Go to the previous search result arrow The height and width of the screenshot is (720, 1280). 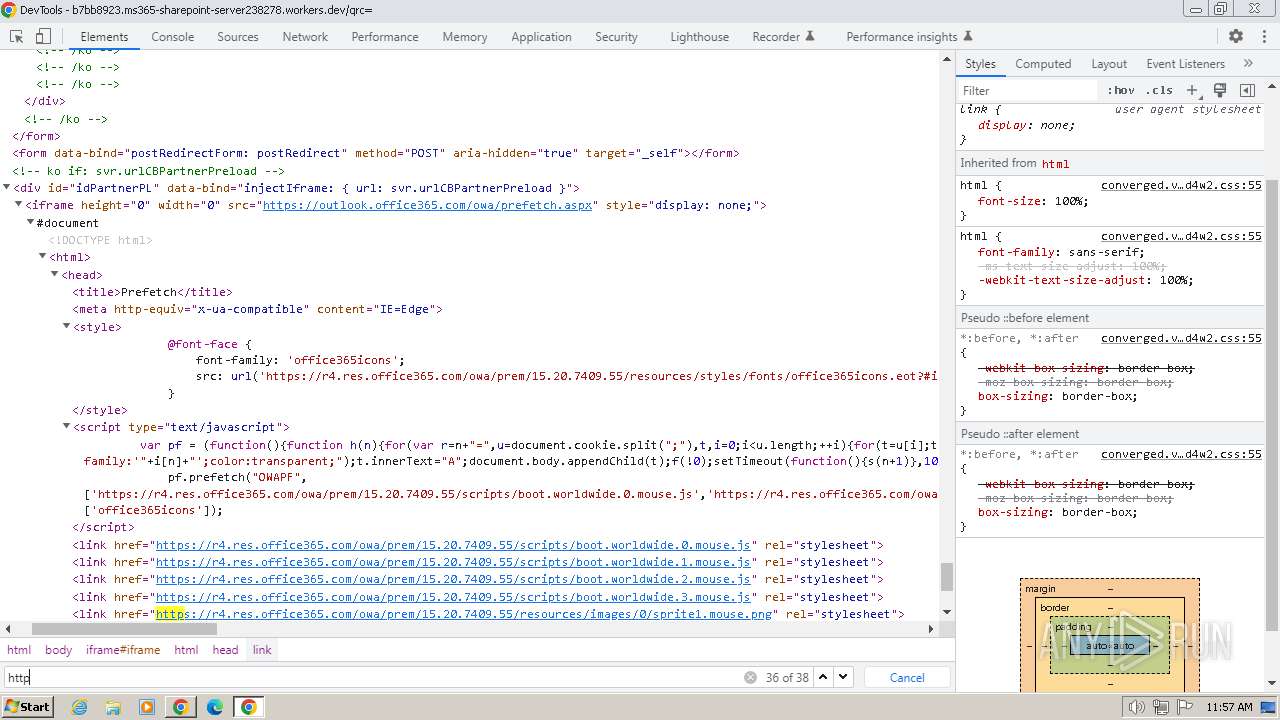(823, 677)
